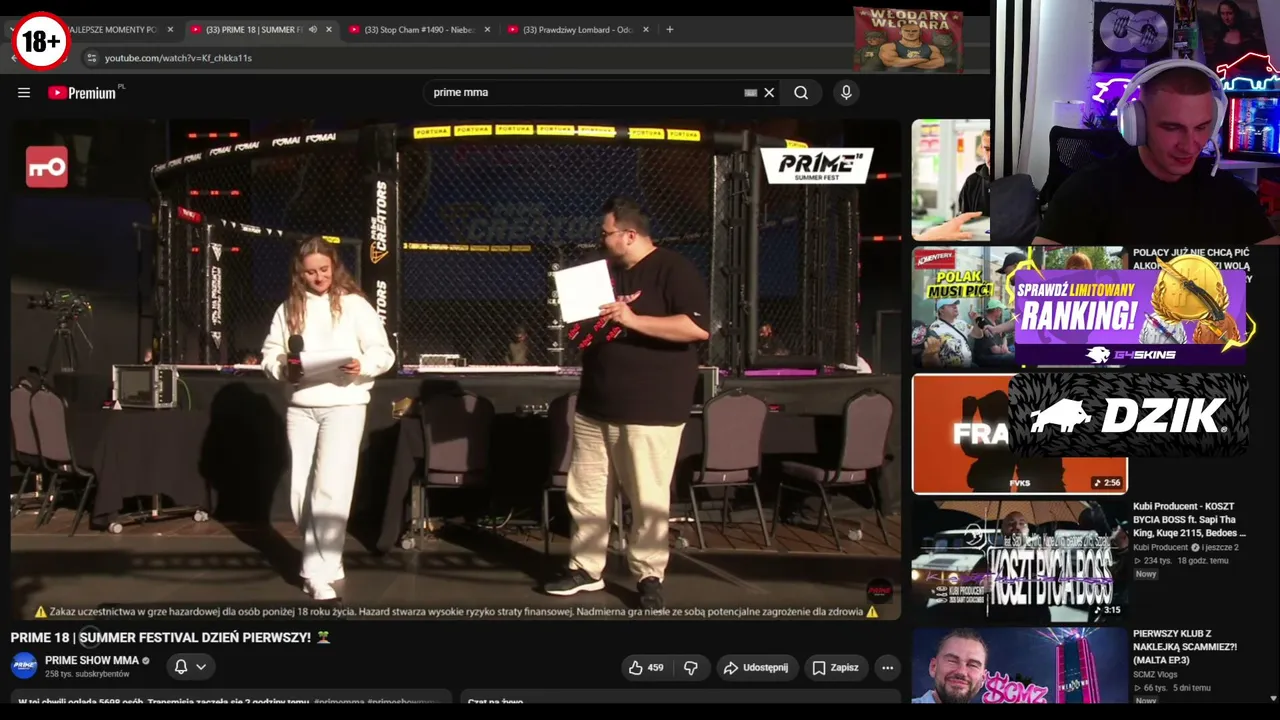1280x720 pixels.
Task: Click the '258 tys. subskrybentów' subscriber count
Action: [x=87, y=674]
